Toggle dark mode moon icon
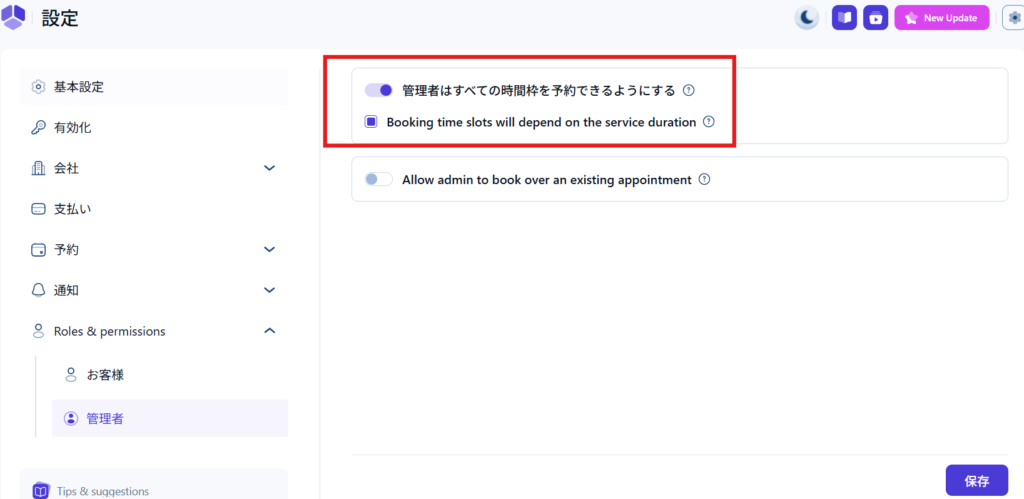The width and height of the screenshot is (1024, 499). coord(807,18)
